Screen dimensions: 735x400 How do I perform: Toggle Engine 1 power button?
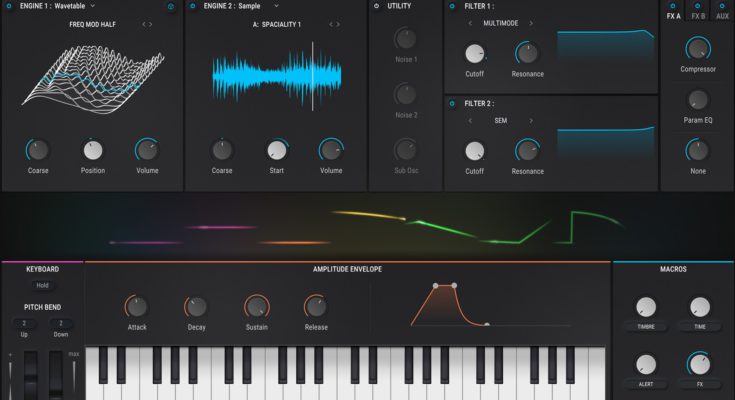click(9, 6)
